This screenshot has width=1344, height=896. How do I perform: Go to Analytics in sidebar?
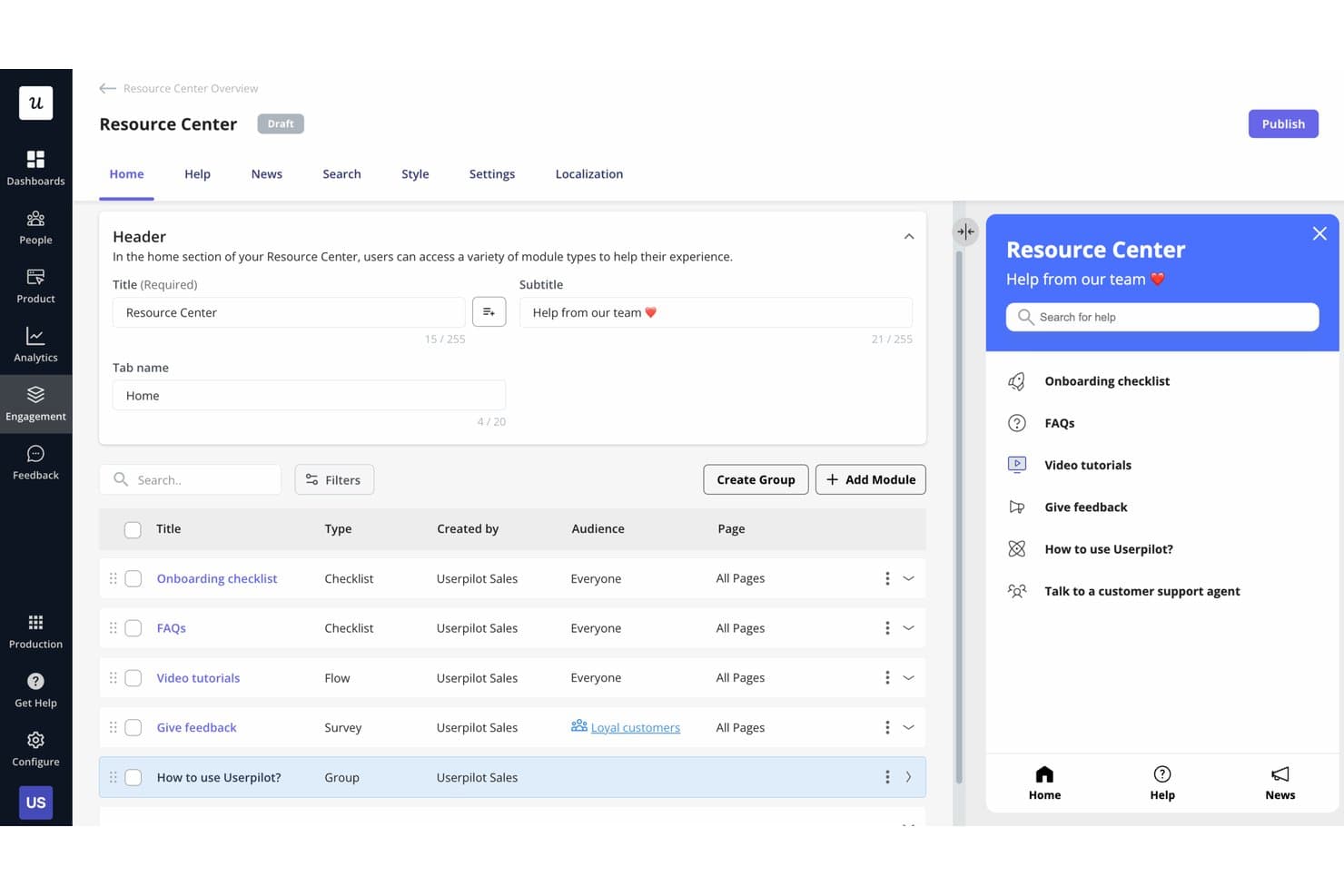pyautogui.click(x=35, y=345)
